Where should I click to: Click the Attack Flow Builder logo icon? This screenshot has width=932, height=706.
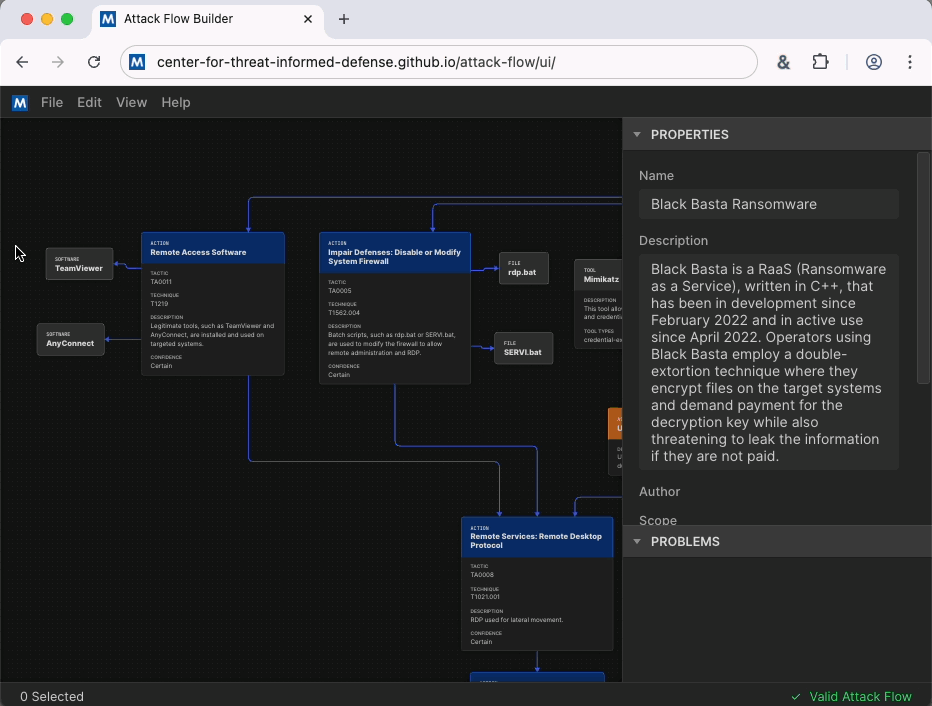click(20, 102)
